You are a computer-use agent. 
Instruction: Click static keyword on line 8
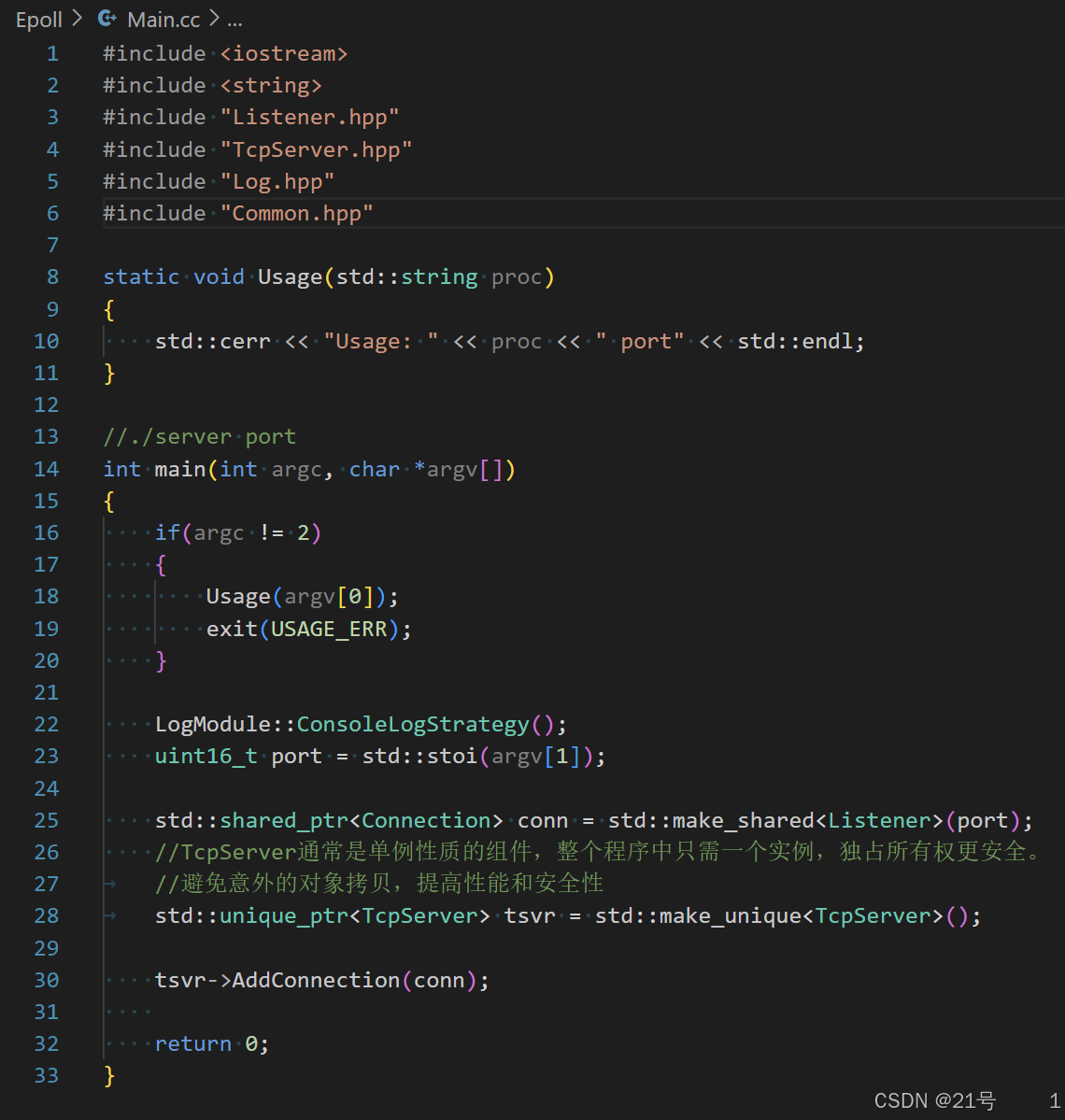(x=141, y=277)
